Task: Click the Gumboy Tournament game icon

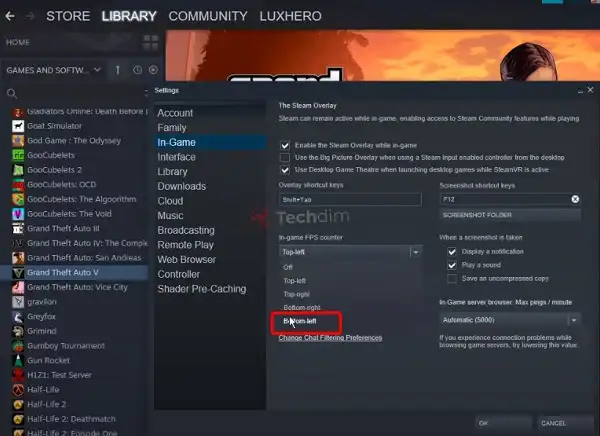Action: pyautogui.click(x=18, y=346)
